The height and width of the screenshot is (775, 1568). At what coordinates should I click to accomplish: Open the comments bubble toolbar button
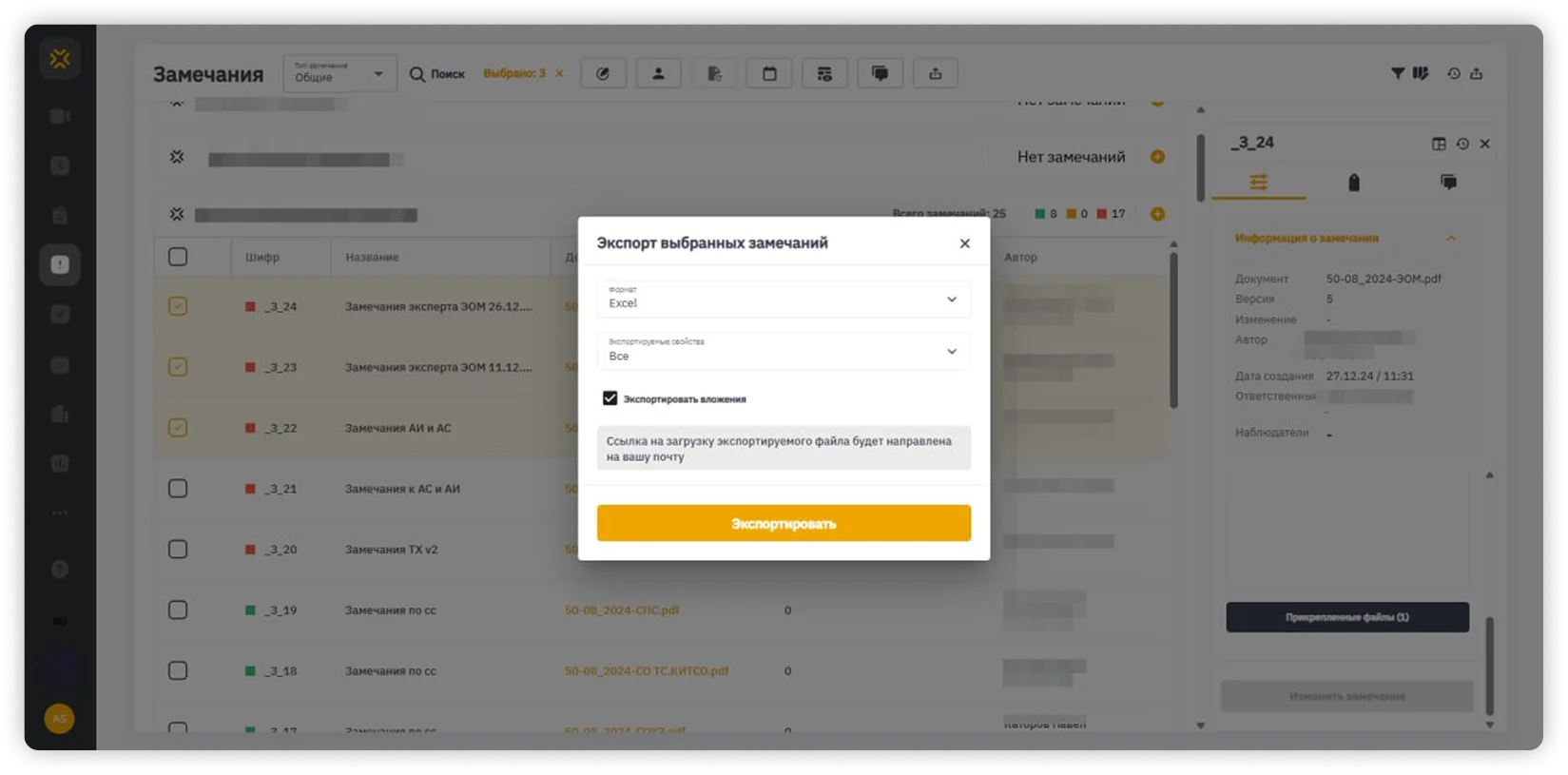(x=880, y=73)
